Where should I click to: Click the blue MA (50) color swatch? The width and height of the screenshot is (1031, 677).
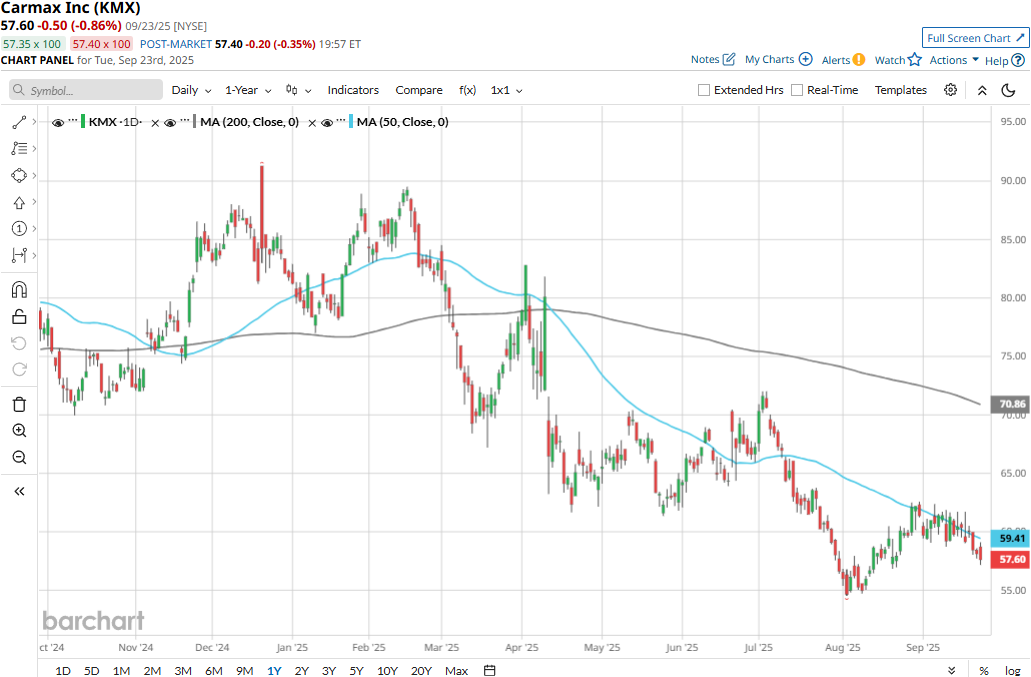(x=351, y=122)
